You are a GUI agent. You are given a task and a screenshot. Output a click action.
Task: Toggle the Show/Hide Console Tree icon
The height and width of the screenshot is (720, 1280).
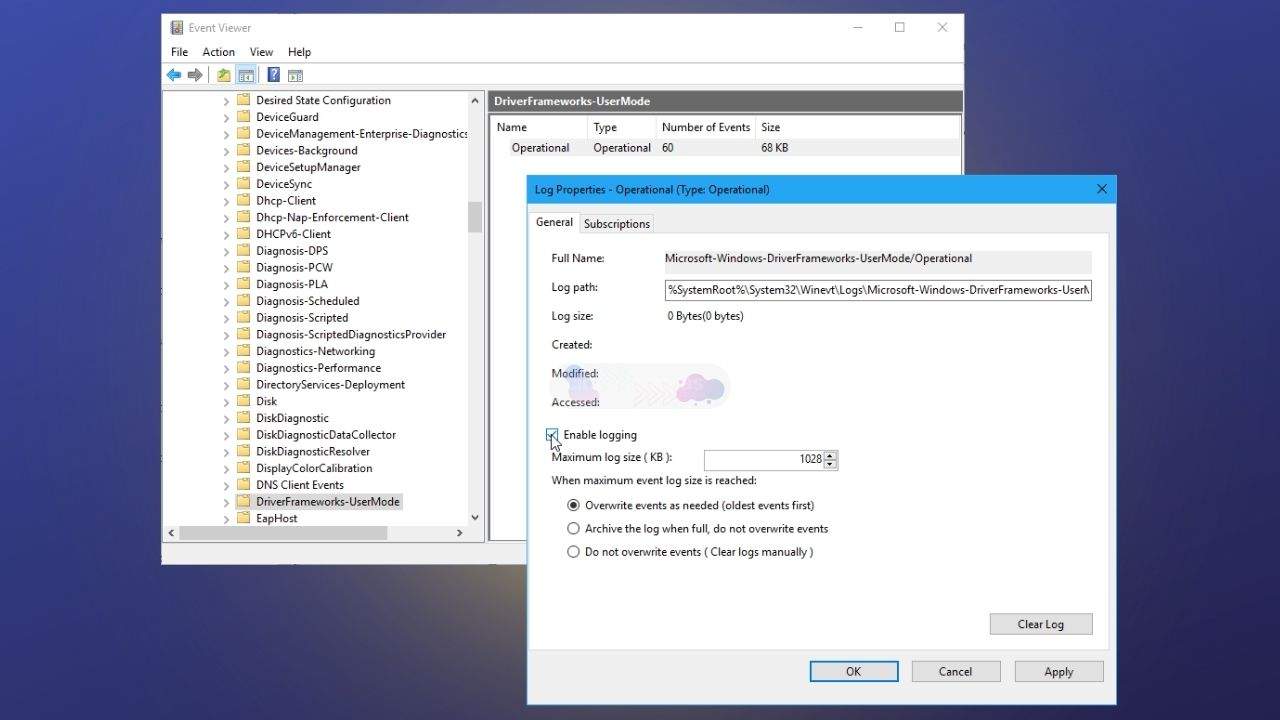245,75
